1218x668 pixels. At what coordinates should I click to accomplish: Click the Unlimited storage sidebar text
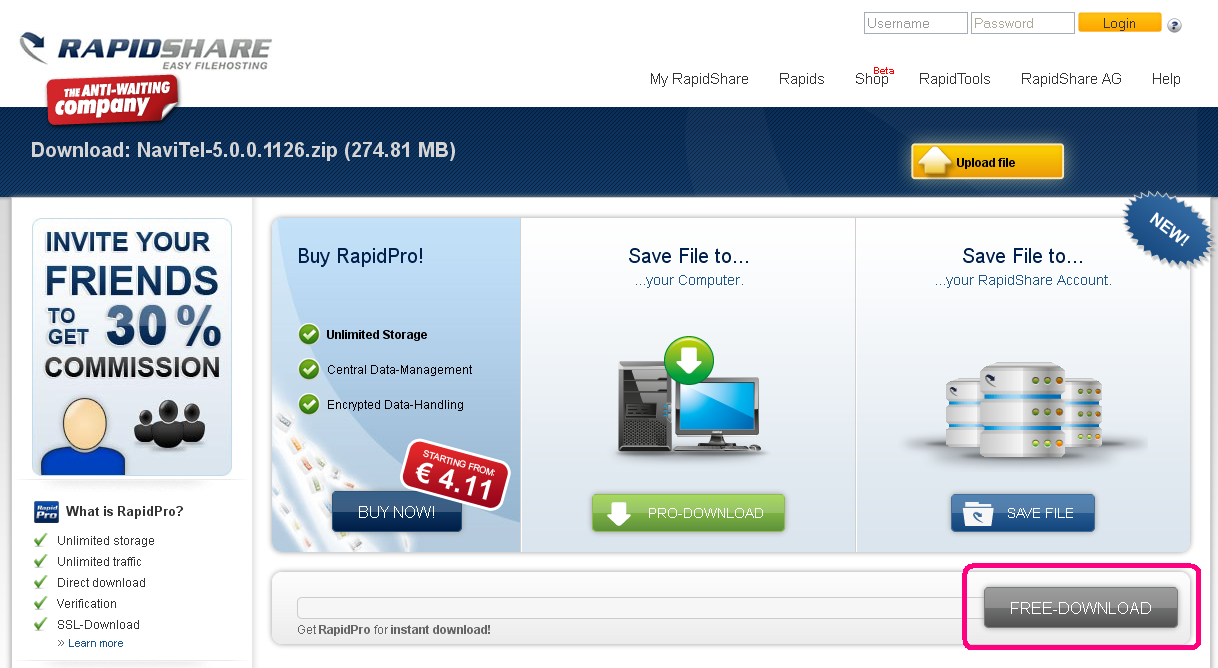click(x=106, y=541)
